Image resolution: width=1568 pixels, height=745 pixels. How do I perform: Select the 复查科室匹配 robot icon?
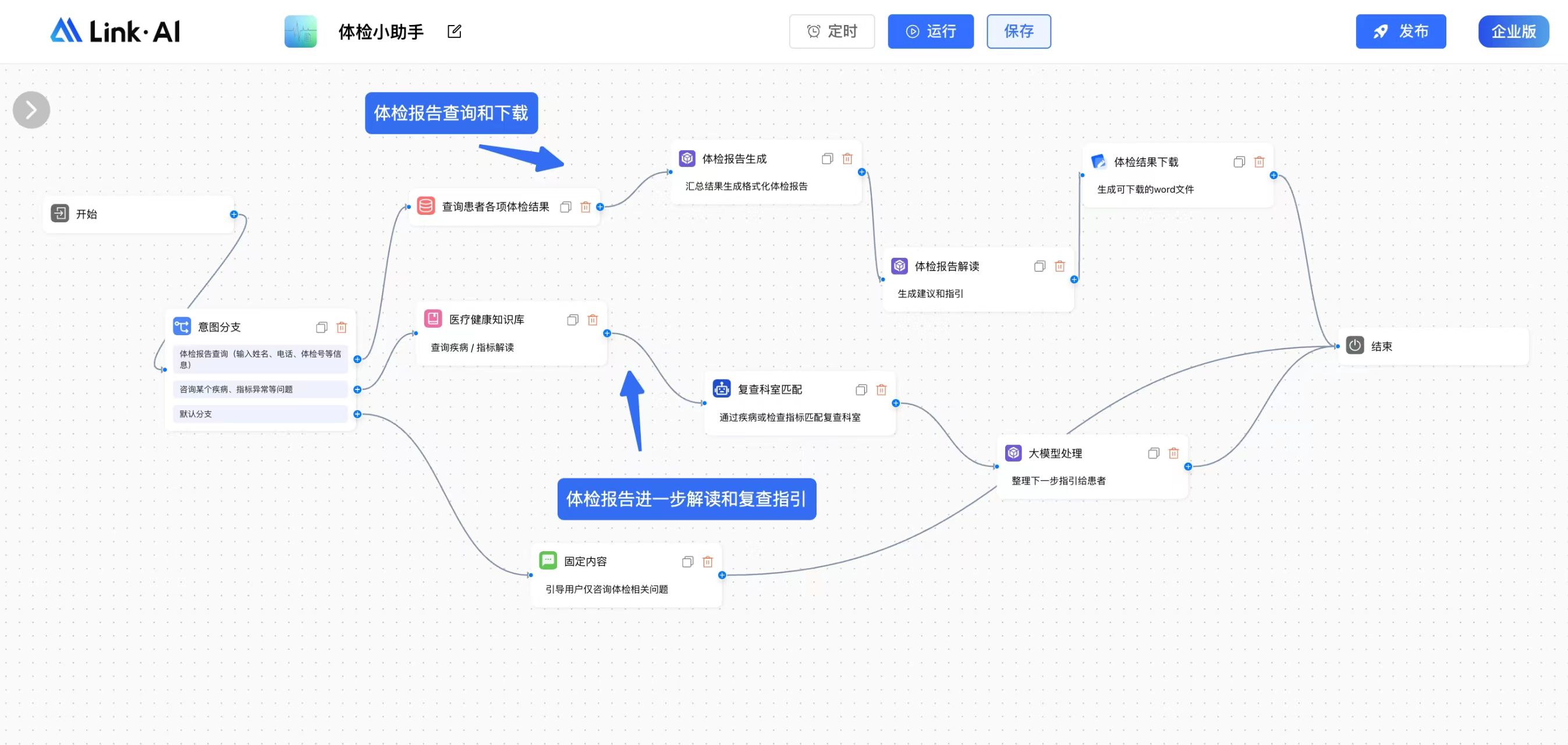coord(722,388)
